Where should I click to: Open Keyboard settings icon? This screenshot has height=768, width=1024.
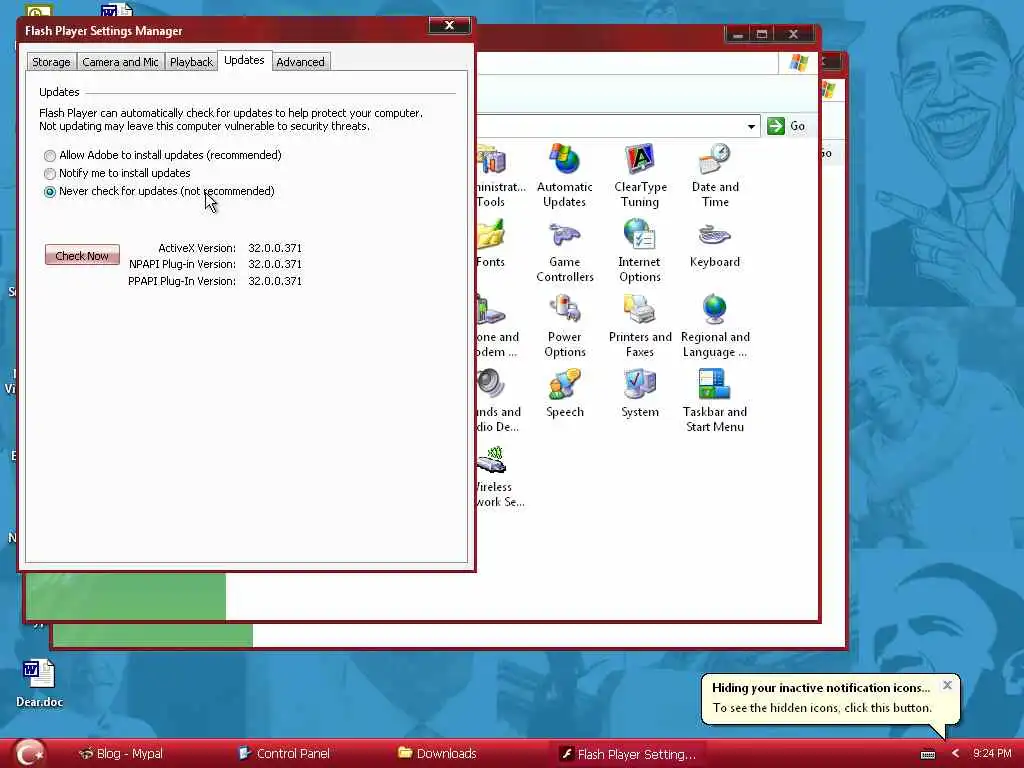pos(715,244)
